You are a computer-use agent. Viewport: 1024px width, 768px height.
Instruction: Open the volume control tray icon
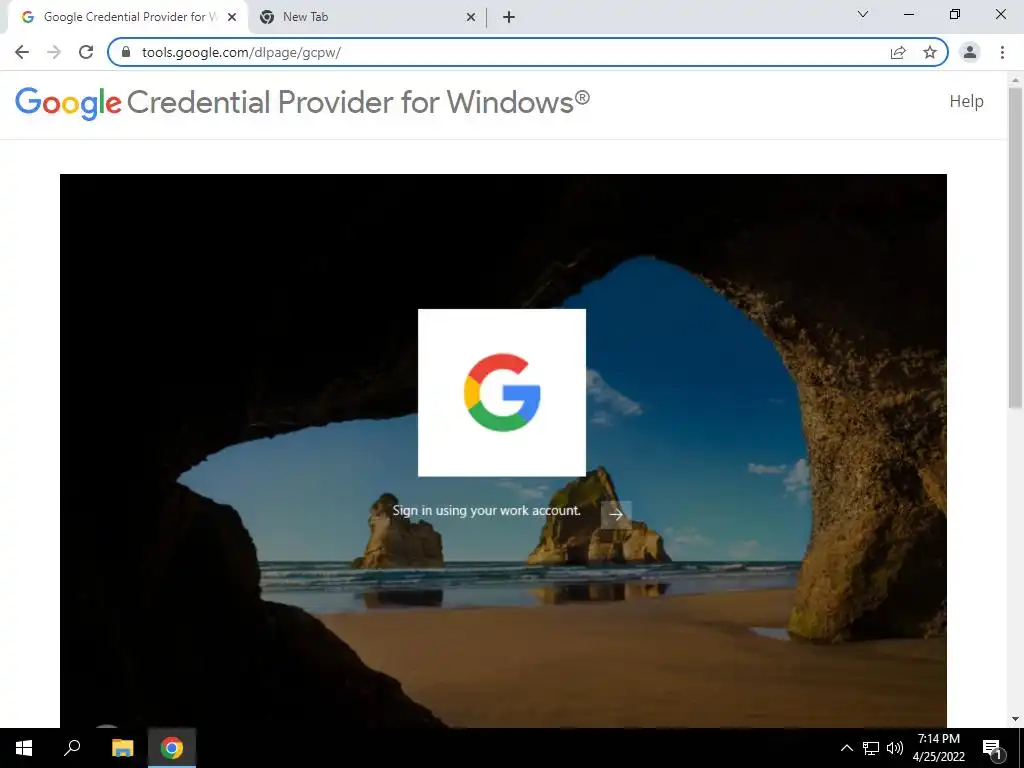(895, 748)
